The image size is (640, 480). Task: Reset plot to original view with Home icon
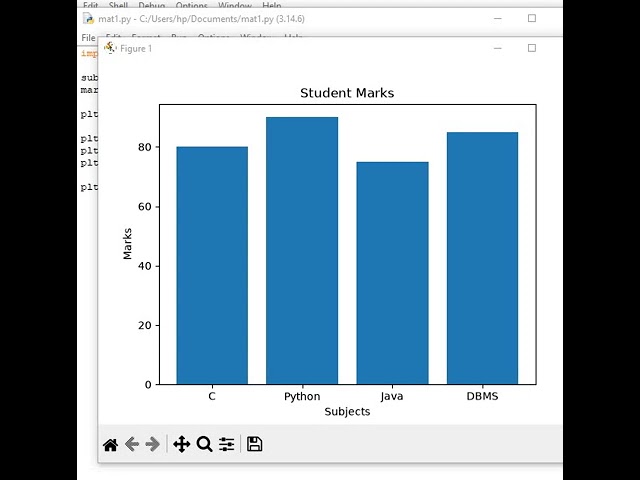coord(111,444)
